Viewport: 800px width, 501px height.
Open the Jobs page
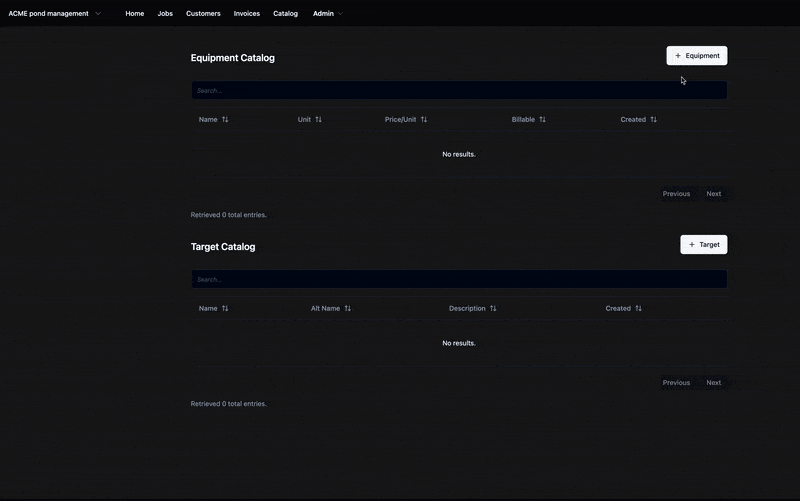(165, 14)
